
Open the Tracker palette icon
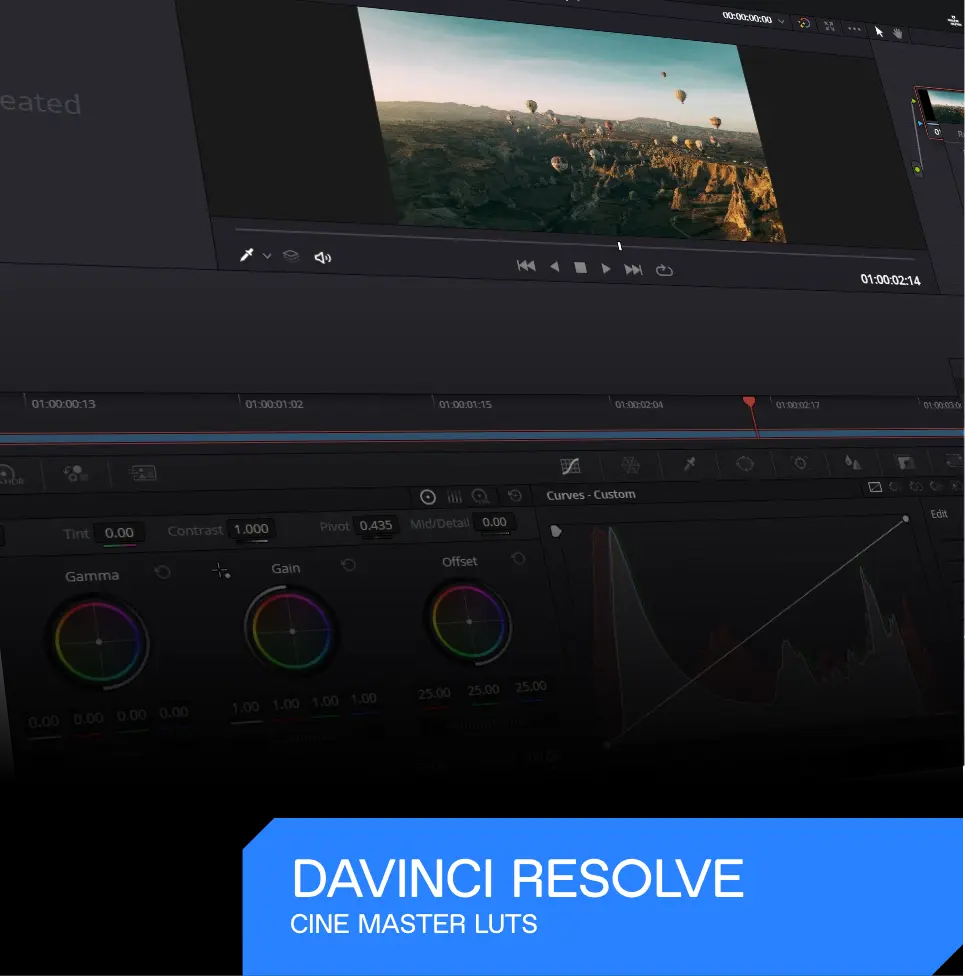tap(800, 463)
